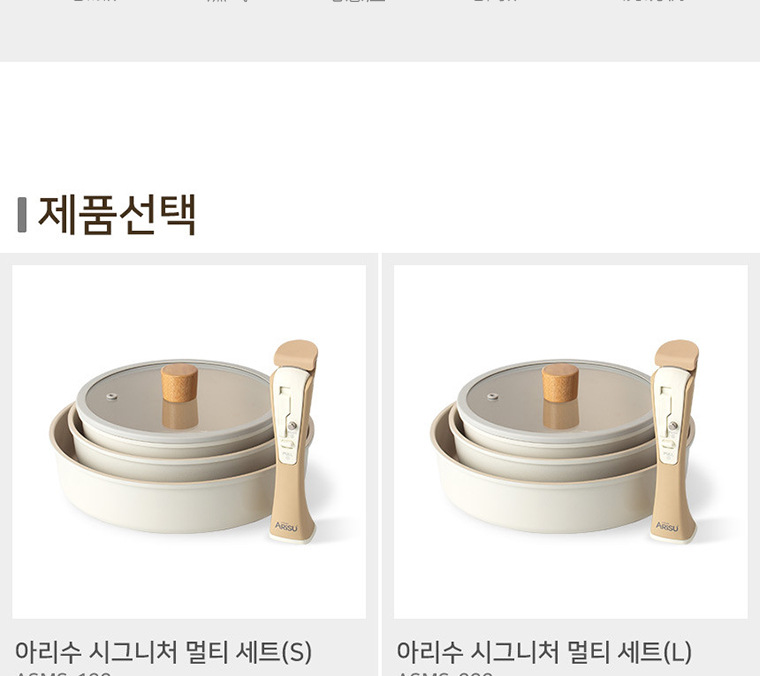
Task: Click the steam vent on S set lid
Action: click(112, 396)
